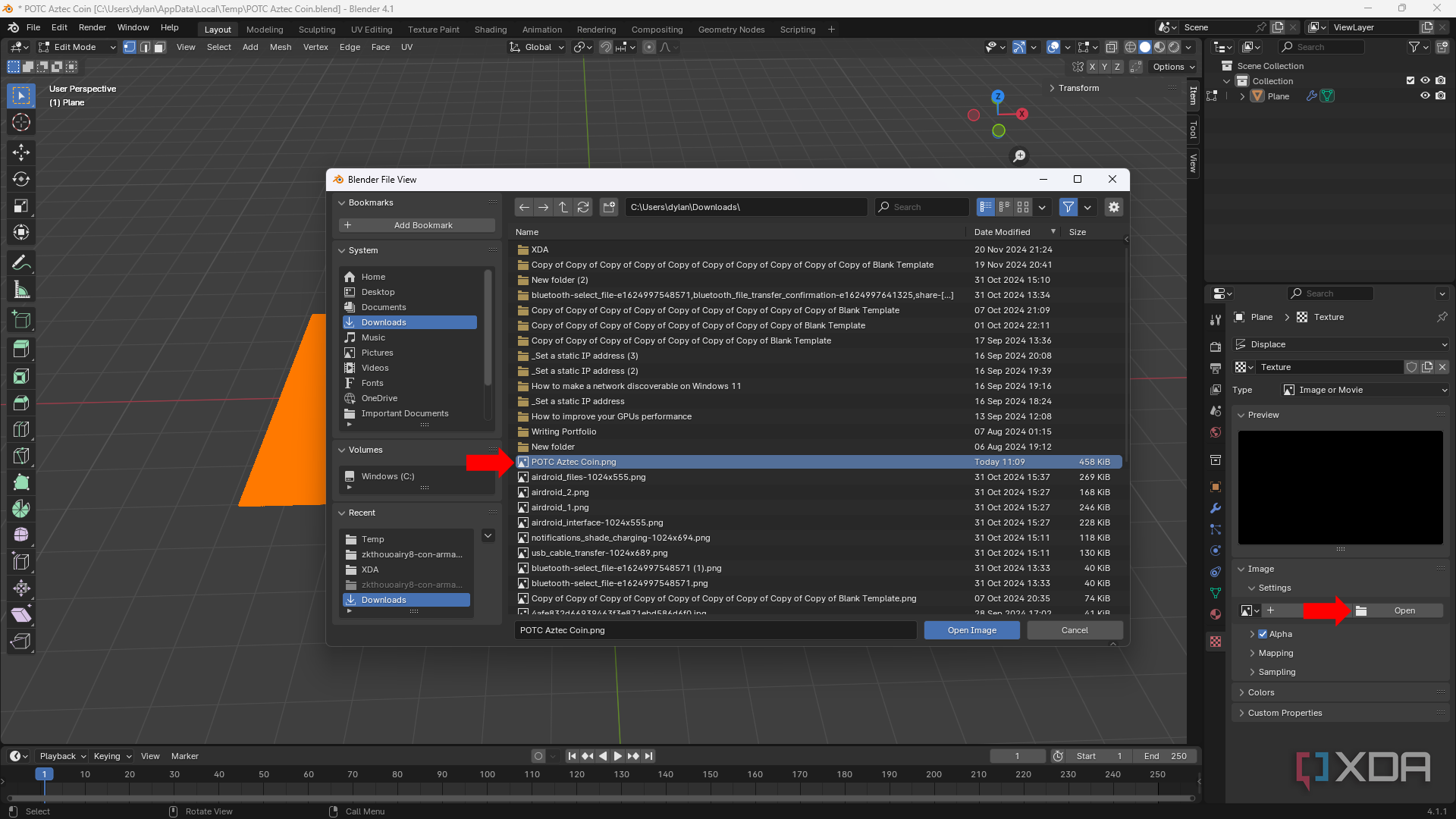The height and width of the screenshot is (819, 1456).
Task: Hide the Plane object in the outliner
Action: [x=1426, y=96]
